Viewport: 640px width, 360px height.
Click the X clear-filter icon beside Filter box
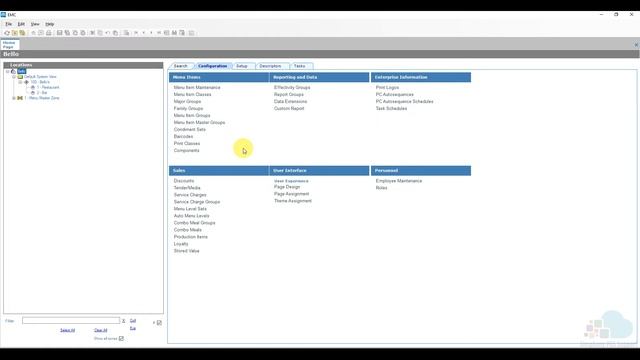coord(124,321)
